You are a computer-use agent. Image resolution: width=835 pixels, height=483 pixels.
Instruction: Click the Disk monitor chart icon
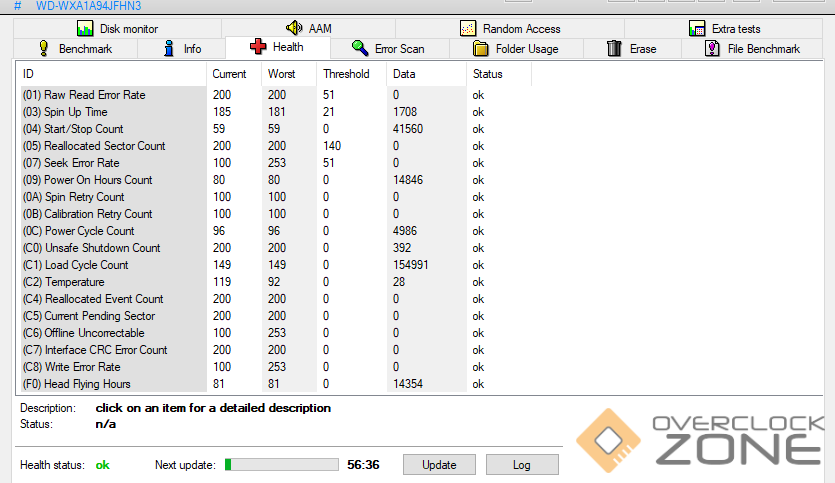[x=85, y=29]
